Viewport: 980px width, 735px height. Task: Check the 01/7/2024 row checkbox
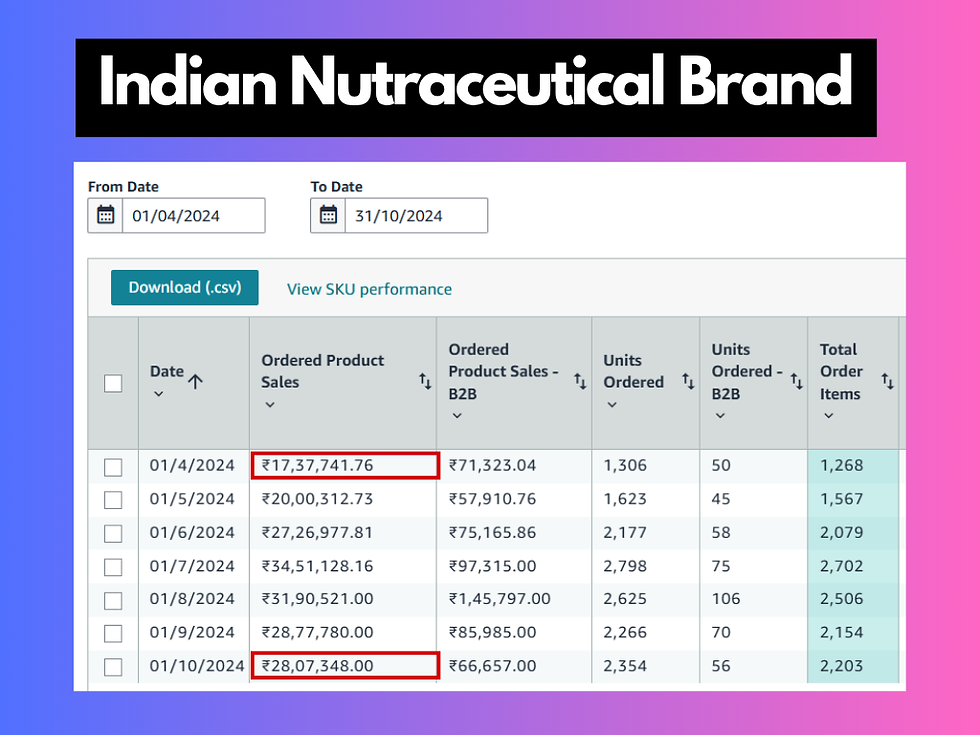(113, 567)
